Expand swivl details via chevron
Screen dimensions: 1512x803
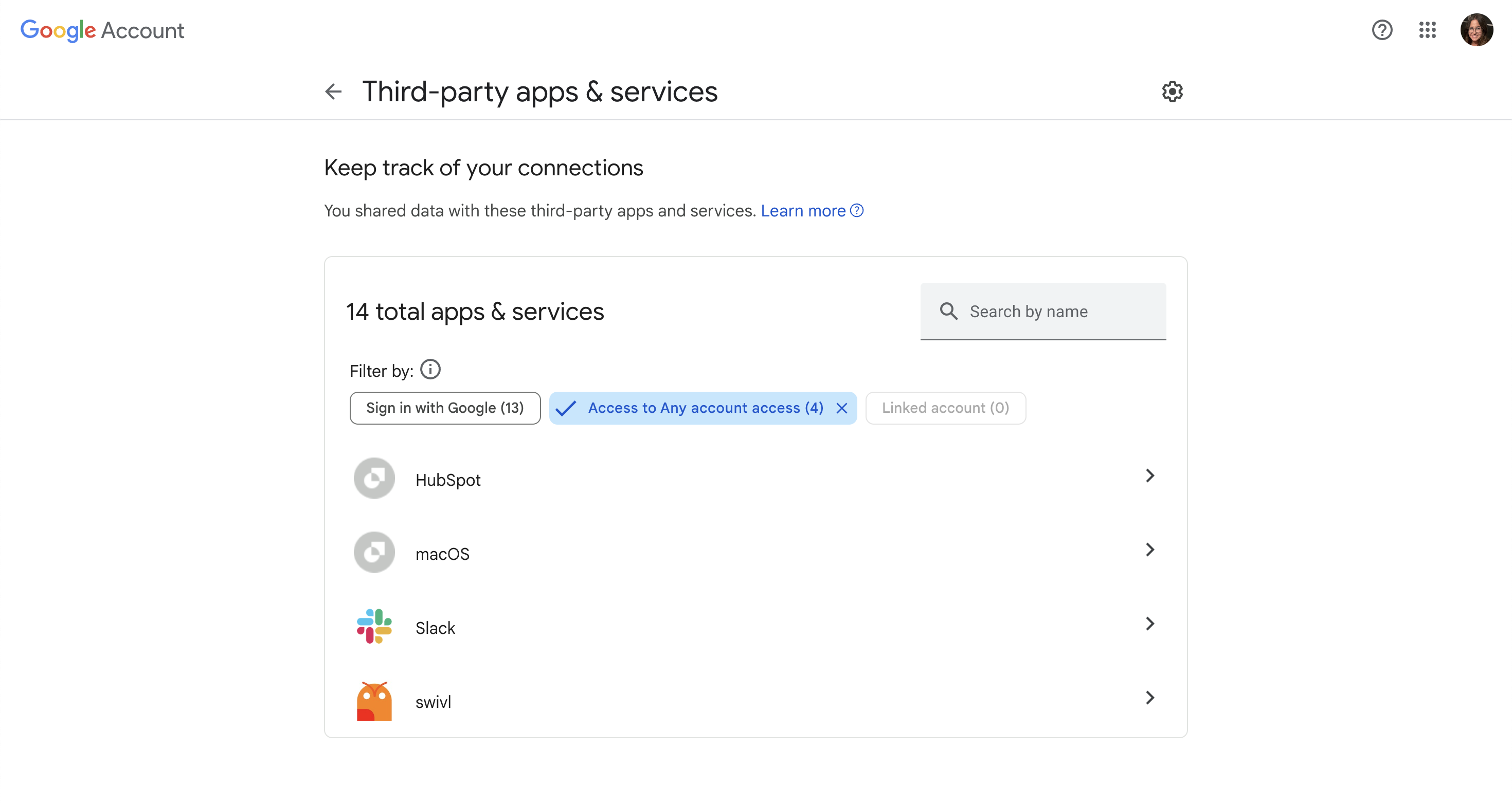click(1149, 698)
